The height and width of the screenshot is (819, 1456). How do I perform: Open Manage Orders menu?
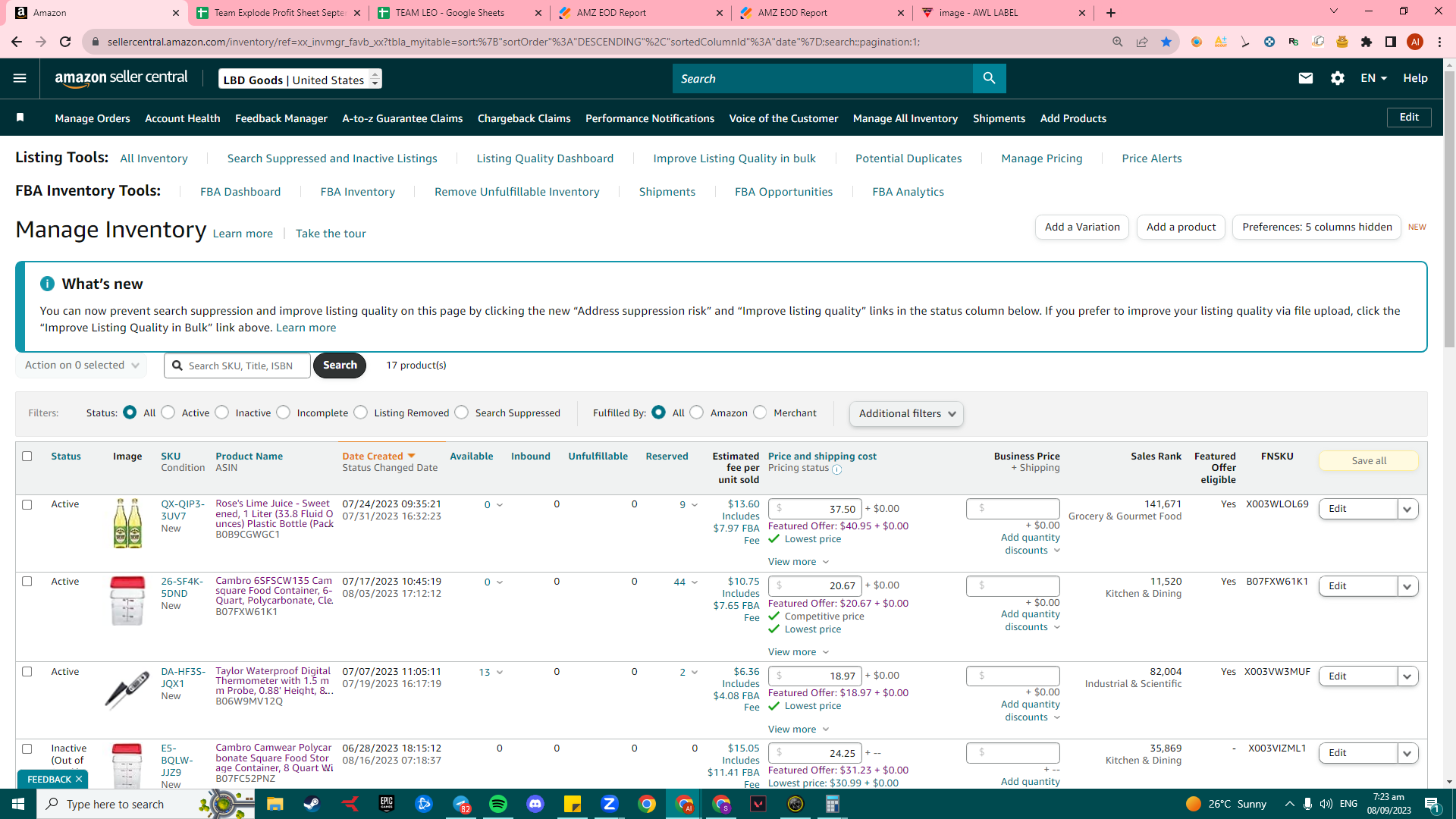(93, 118)
